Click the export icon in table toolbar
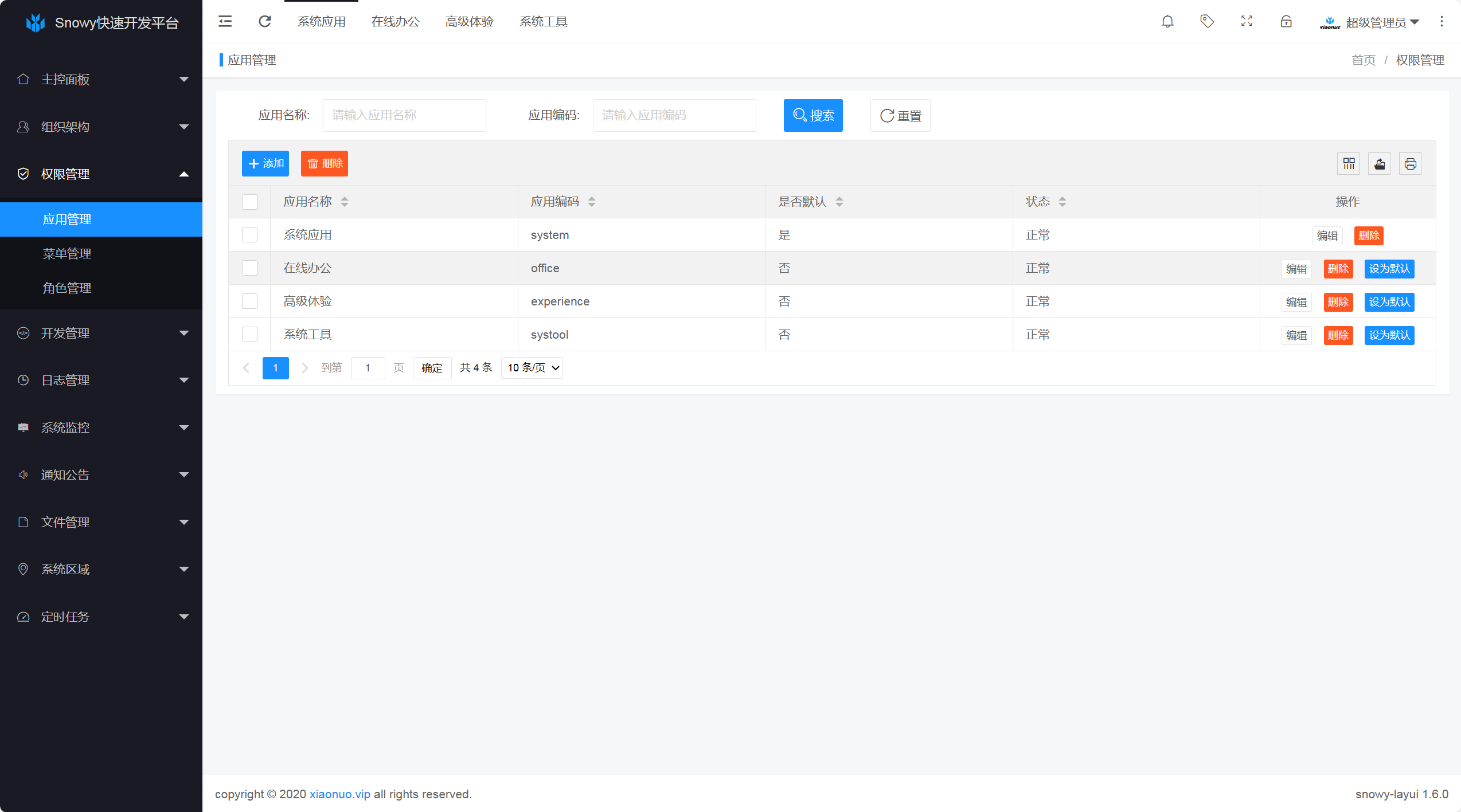The image size is (1461, 812). coord(1380,164)
